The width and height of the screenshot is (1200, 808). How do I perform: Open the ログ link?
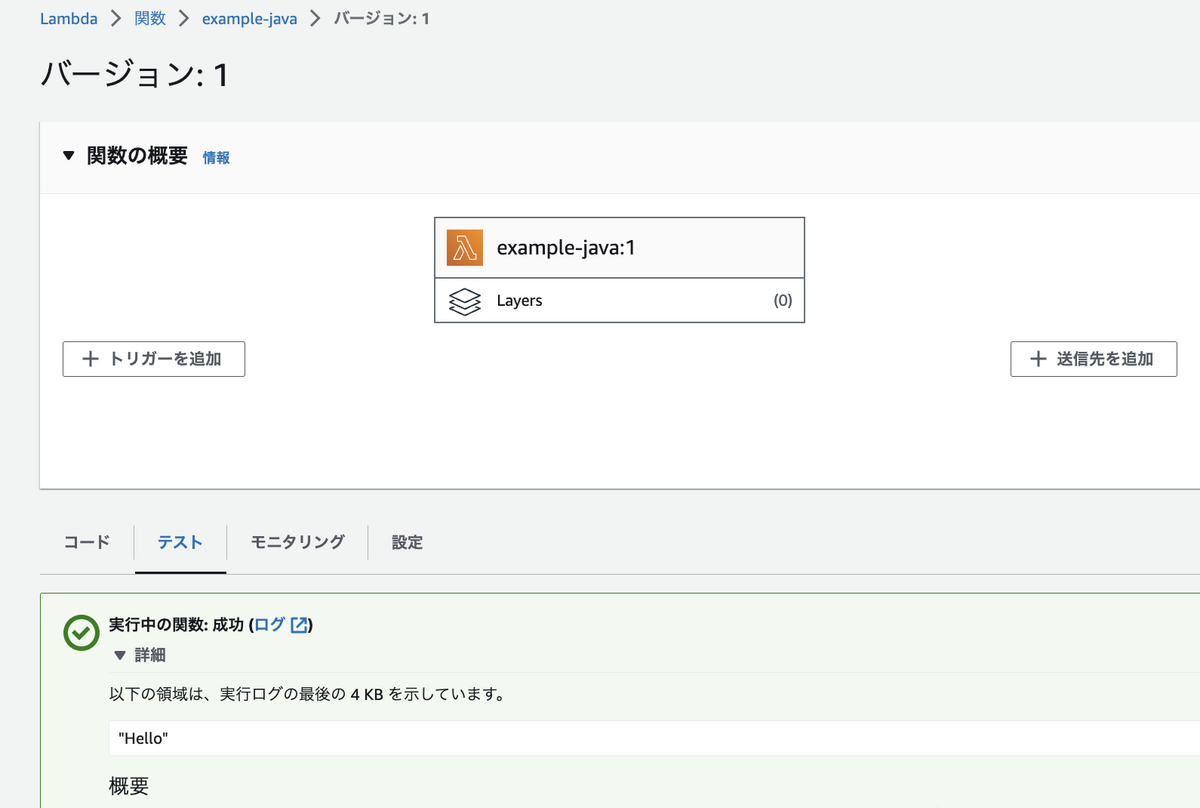[270, 625]
